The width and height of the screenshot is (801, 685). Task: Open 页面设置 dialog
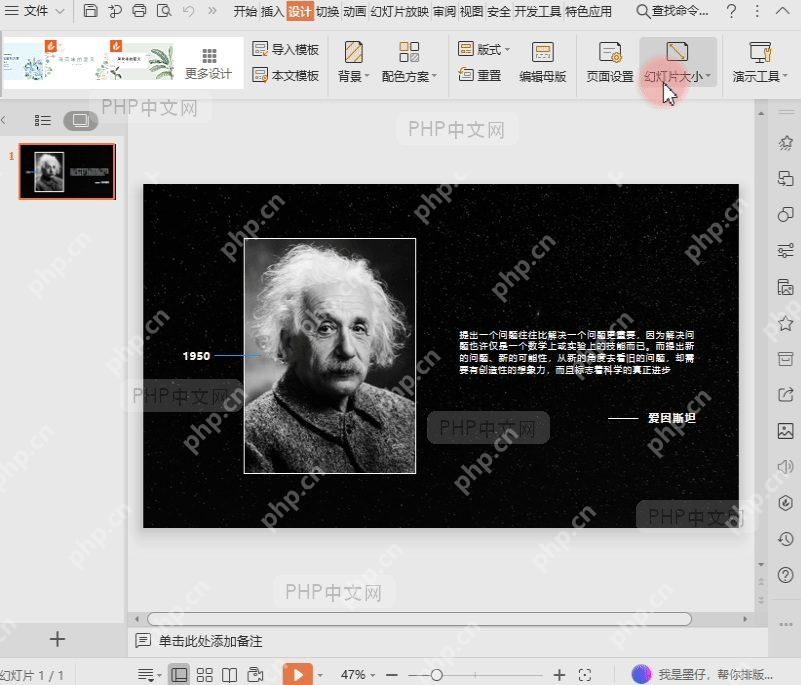pos(610,62)
